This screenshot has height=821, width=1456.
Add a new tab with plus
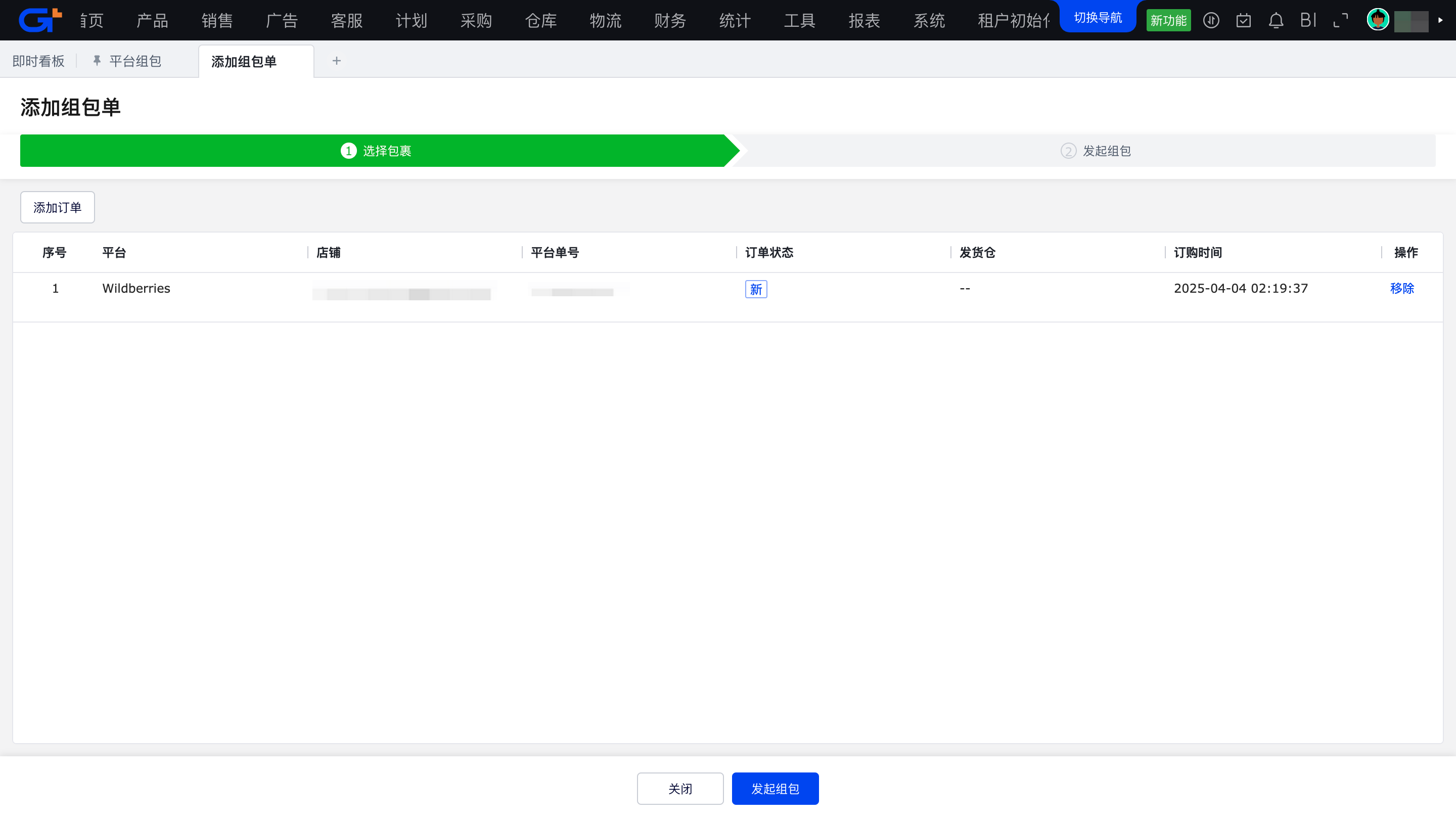[336, 61]
